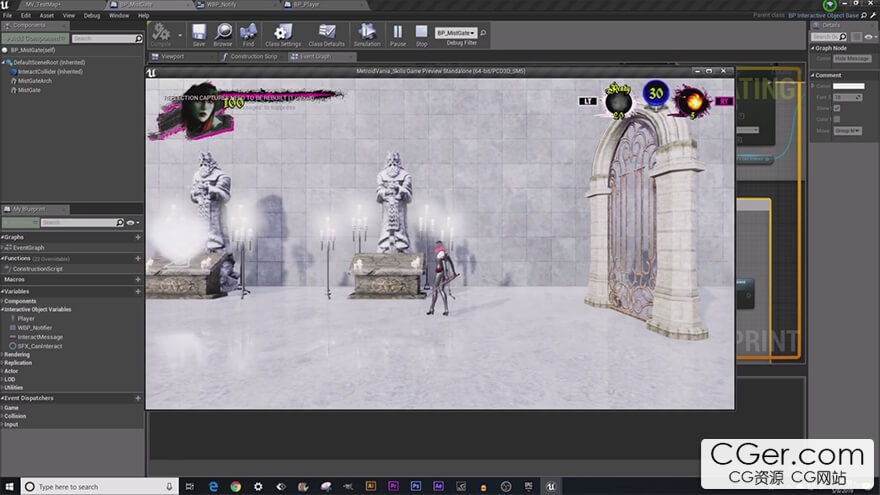This screenshot has height=495, width=880.
Task: Open Move Mode Group dropdown
Action: click(x=847, y=131)
